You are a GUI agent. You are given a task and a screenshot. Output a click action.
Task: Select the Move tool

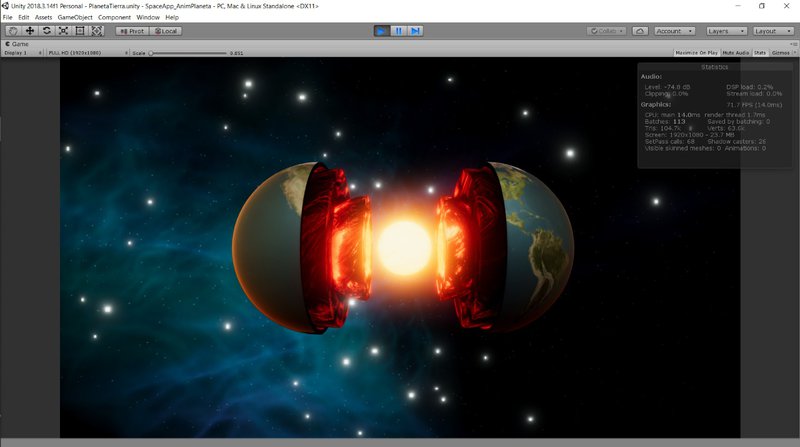click(30, 31)
